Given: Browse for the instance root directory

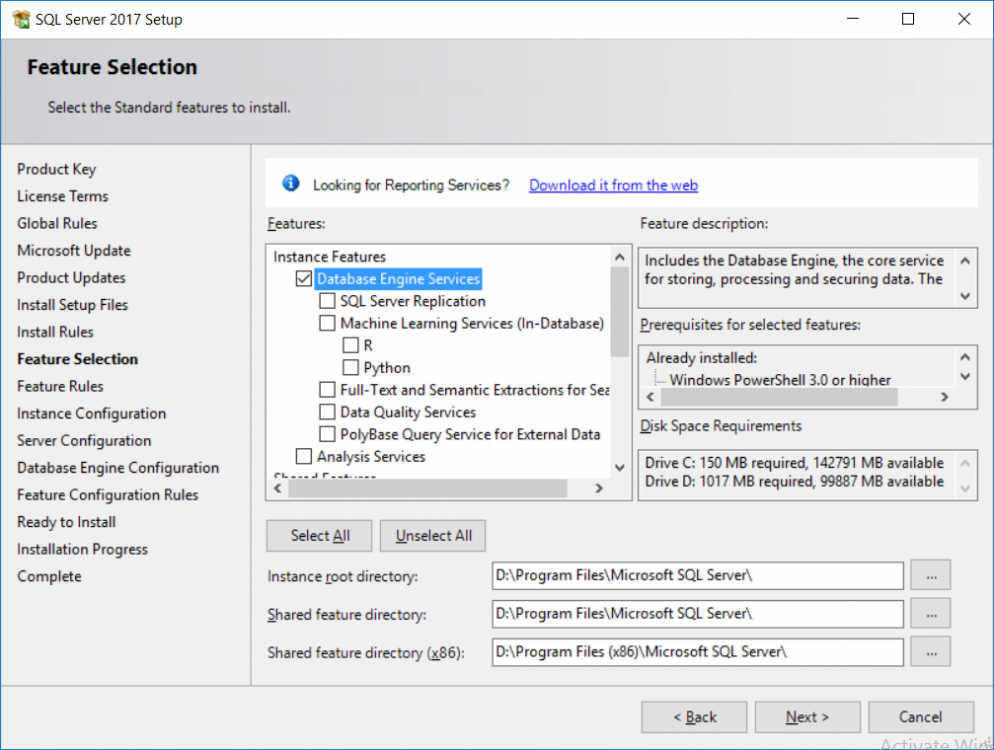Looking at the screenshot, I should pos(931,576).
